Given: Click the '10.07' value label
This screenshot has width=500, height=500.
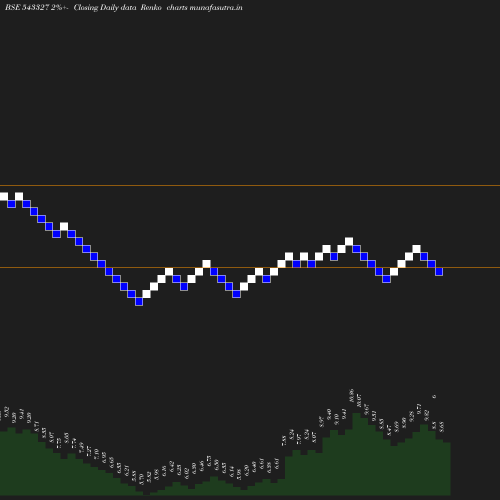Looking at the screenshot, I should point(359,401).
